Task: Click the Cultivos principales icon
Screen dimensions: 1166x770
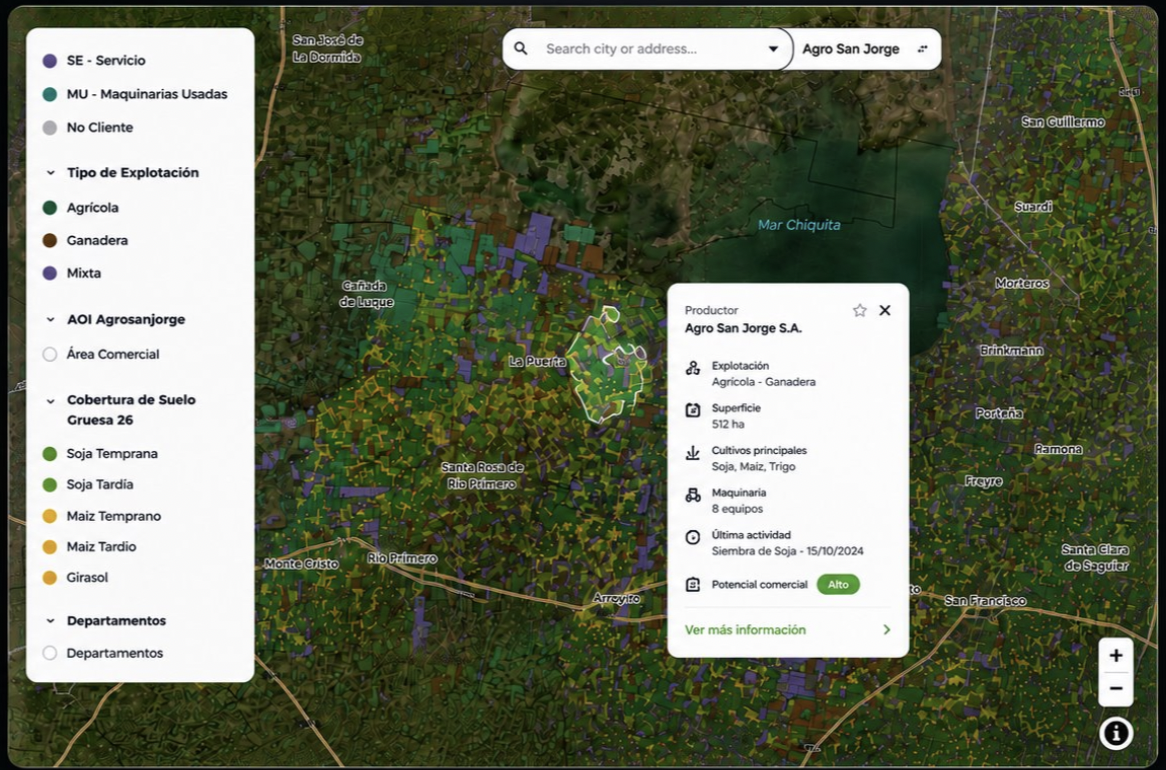Action: click(692, 452)
